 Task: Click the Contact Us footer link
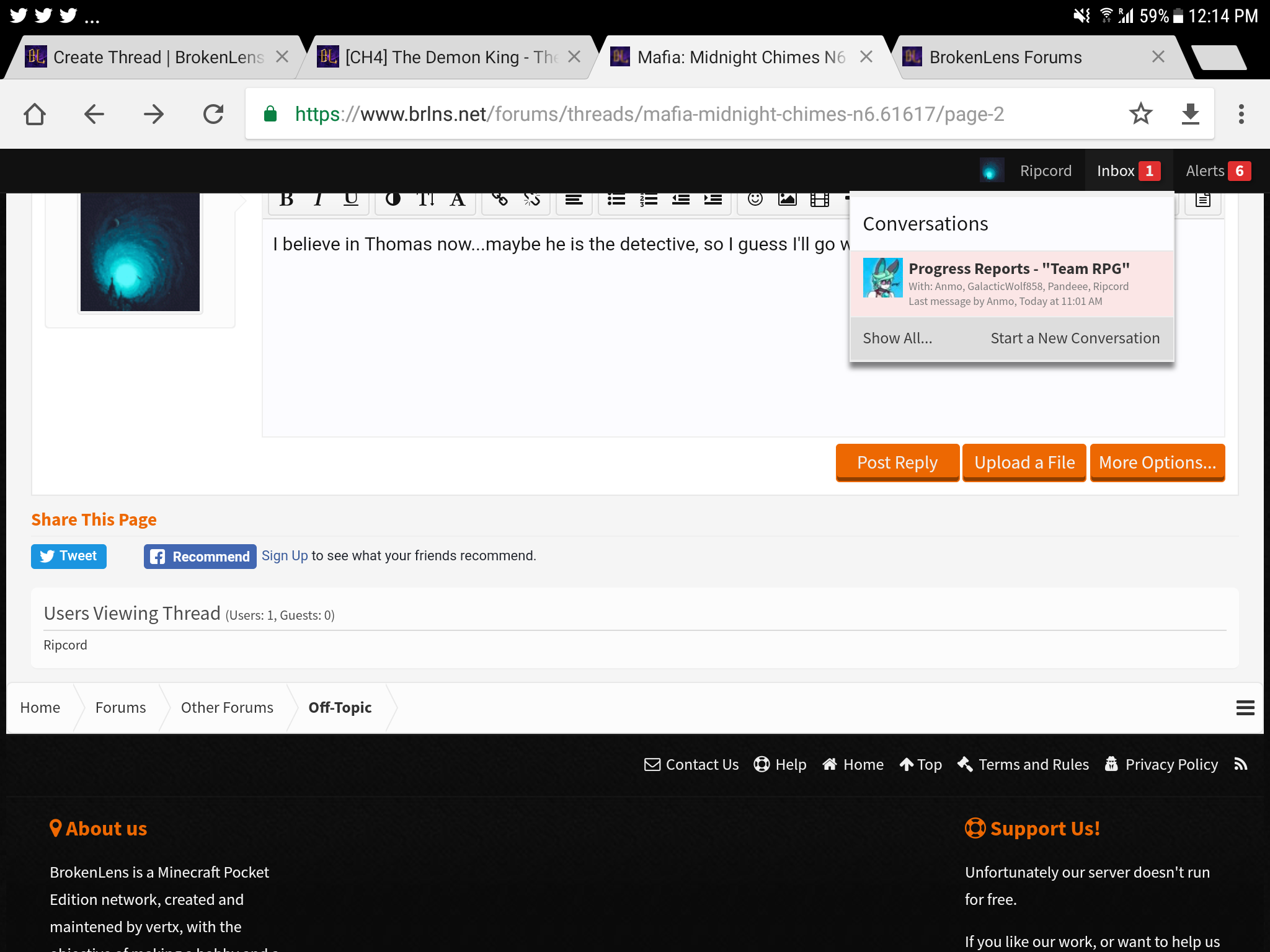(x=691, y=765)
